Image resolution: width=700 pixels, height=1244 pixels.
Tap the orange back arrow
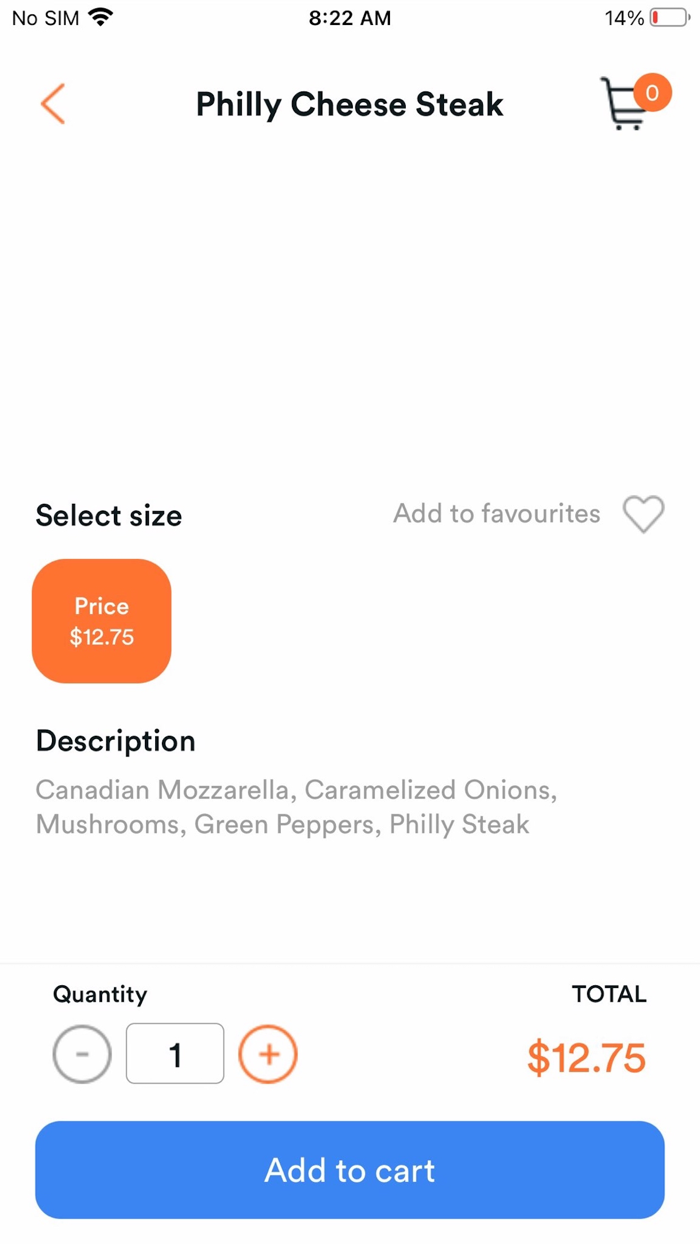pos(53,104)
